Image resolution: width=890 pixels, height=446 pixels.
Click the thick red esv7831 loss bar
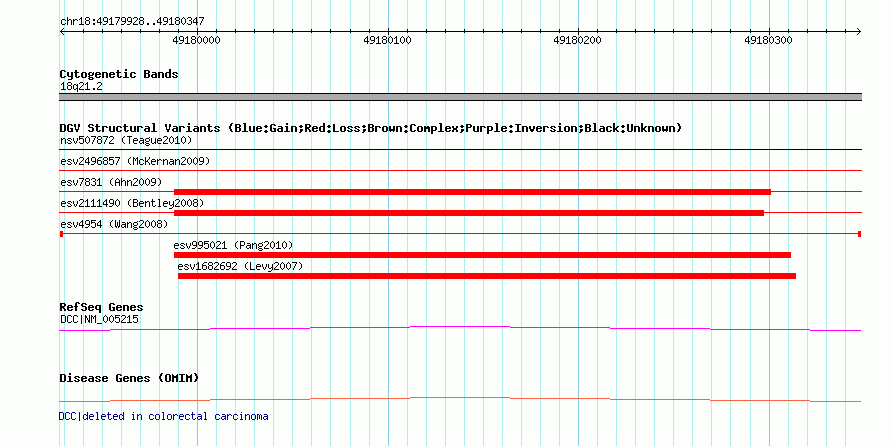(472, 192)
